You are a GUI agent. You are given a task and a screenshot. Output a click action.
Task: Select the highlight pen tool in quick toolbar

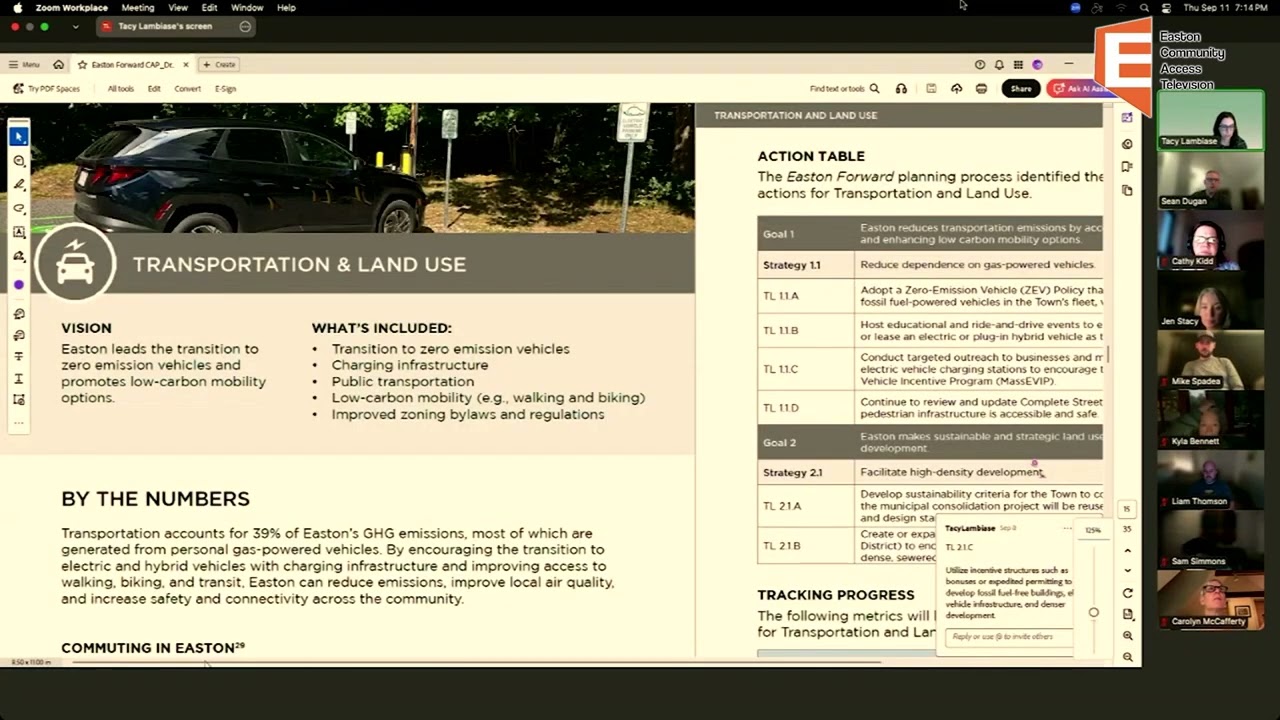[x=19, y=185]
